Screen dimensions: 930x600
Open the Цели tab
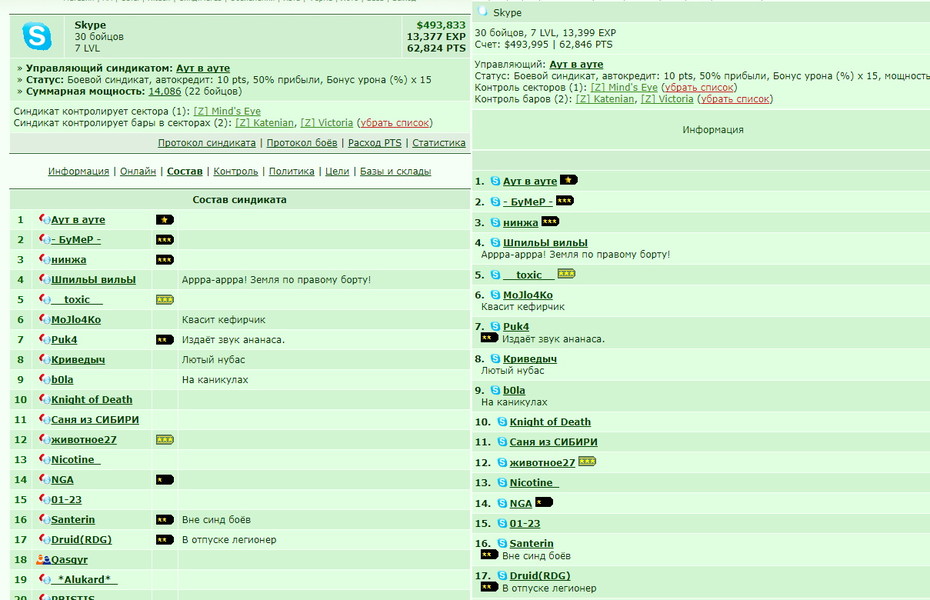coord(337,171)
